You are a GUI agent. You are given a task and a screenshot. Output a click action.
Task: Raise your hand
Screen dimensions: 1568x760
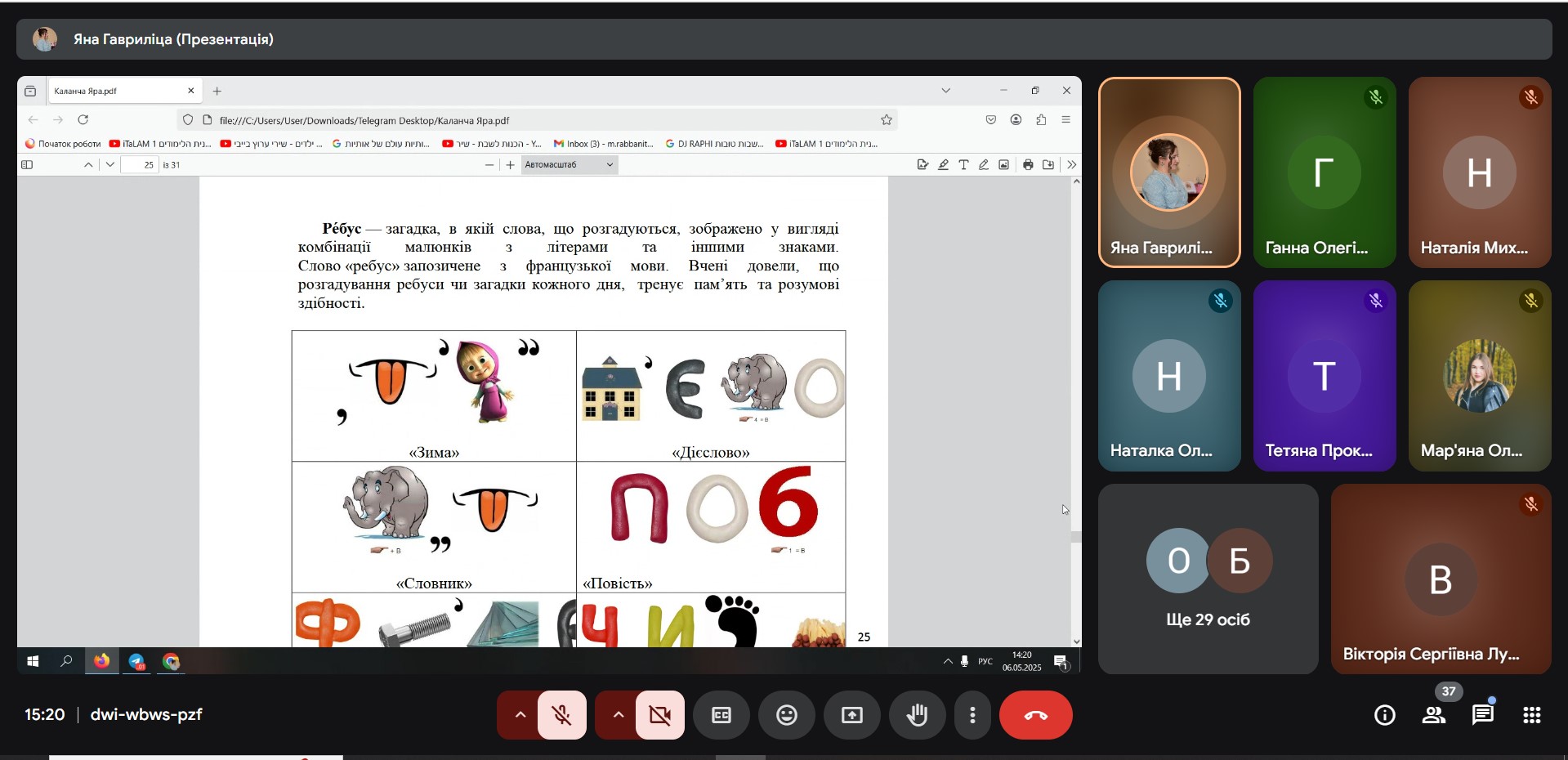coord(918,715)
